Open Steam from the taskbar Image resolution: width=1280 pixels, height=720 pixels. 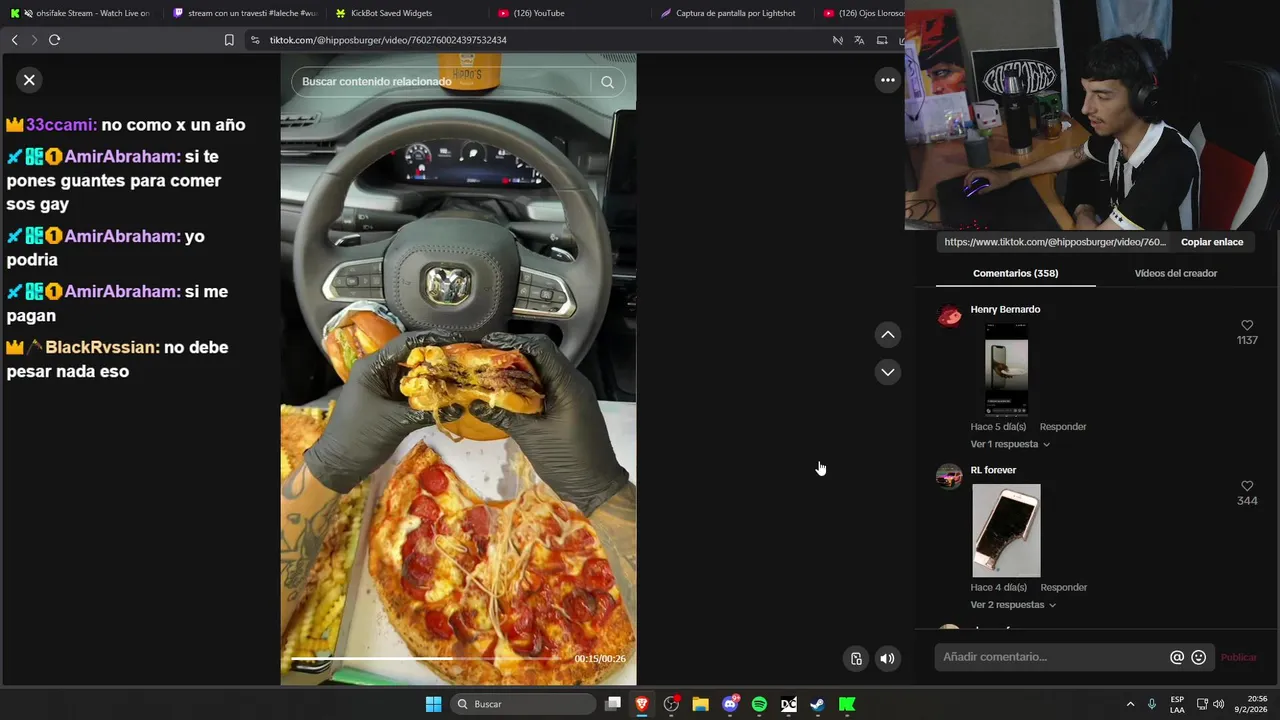(817, 704)
